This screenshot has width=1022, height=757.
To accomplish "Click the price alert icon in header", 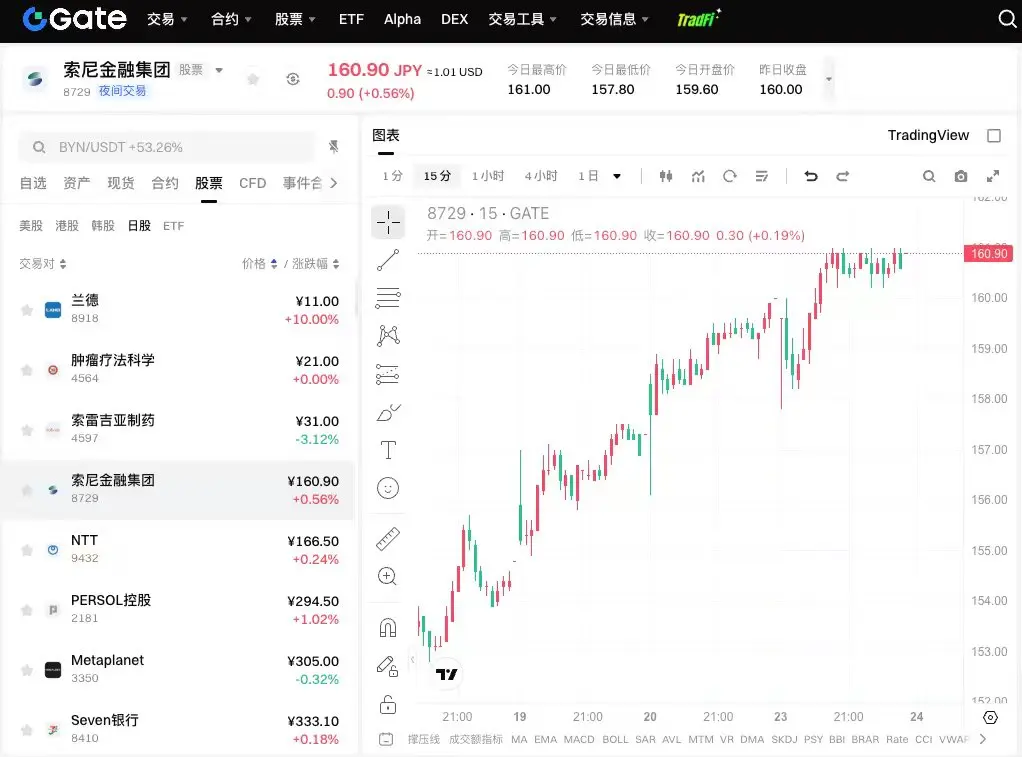I will point(293,79).
